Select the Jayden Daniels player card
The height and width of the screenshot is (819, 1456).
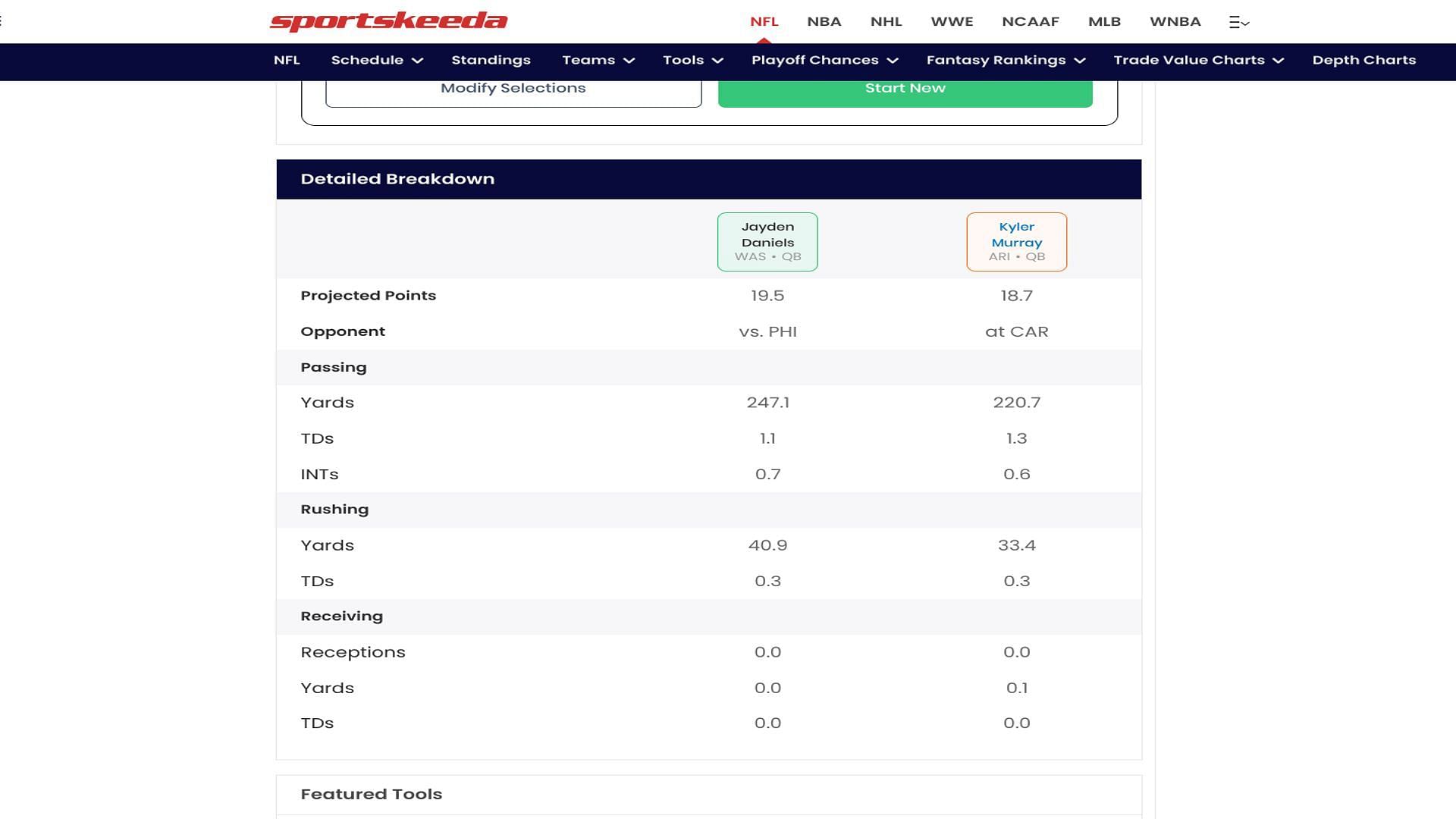click(x=767, y=242)
